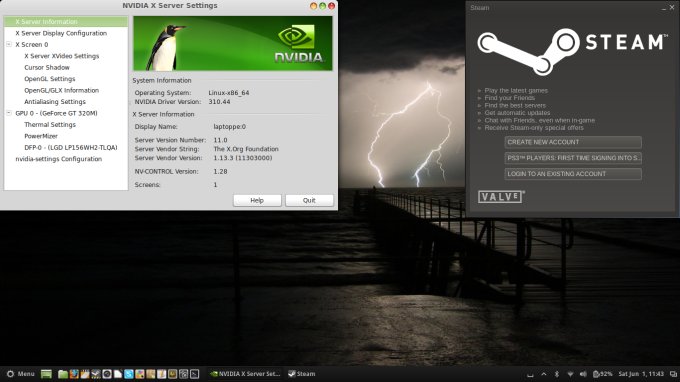Viewport: 680px width, 382px height.
Task: Click the Steam window title text
Action: click(x=480, y=8)
